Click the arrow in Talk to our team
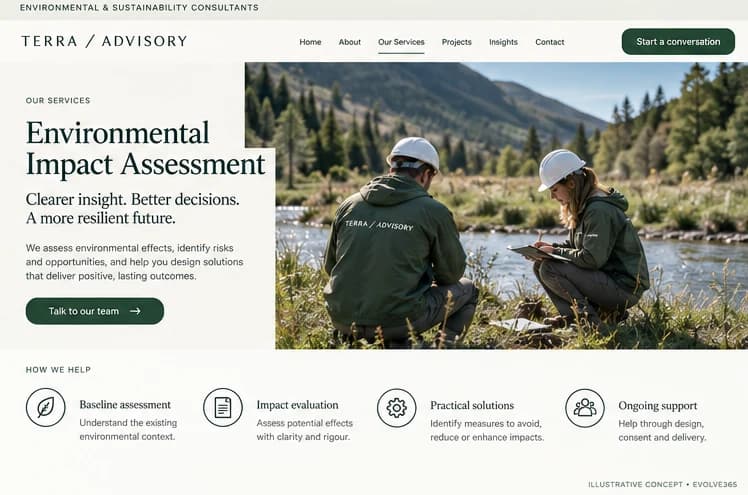Image resolution: width=748 pixels, height=495 pixels. coord(135,311)
